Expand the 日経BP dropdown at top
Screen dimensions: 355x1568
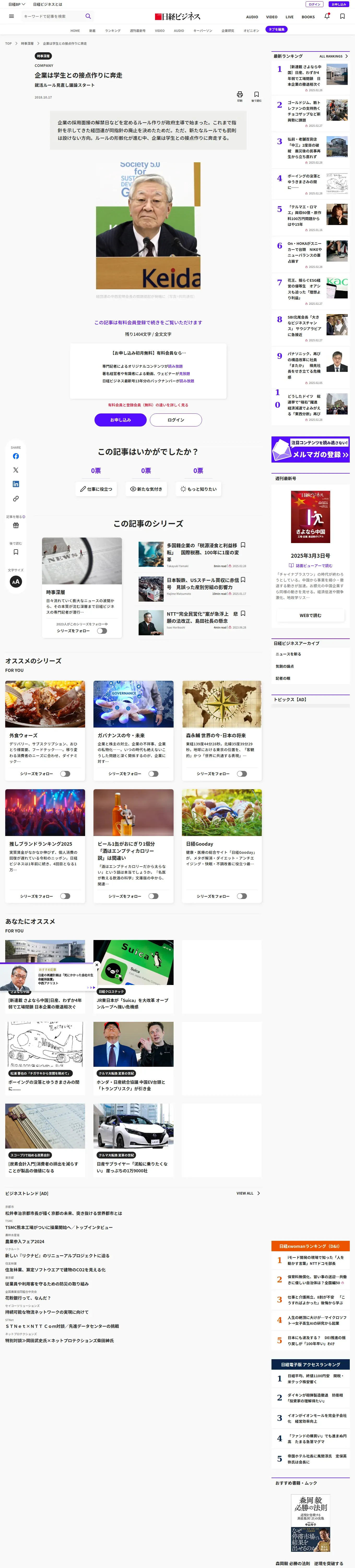tap(16, 4)
